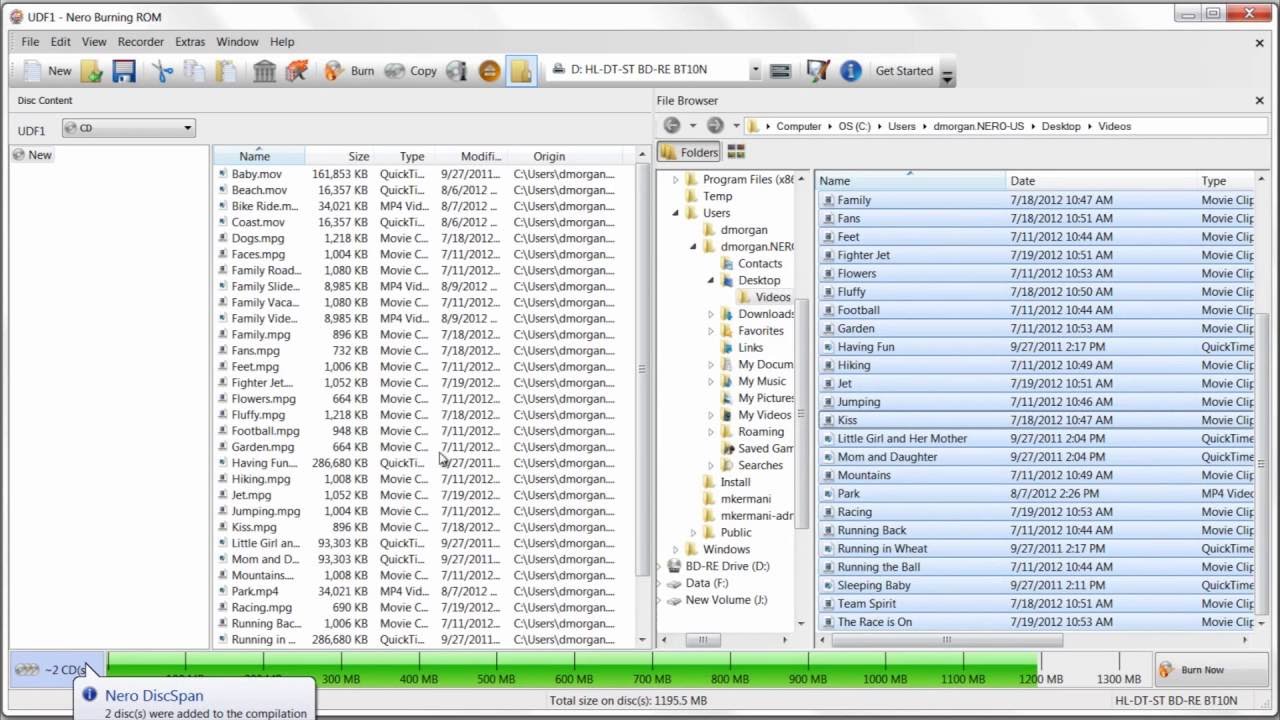Click Desktop in the breadcrumb path
The image size is (1280, 720).
1061,126
